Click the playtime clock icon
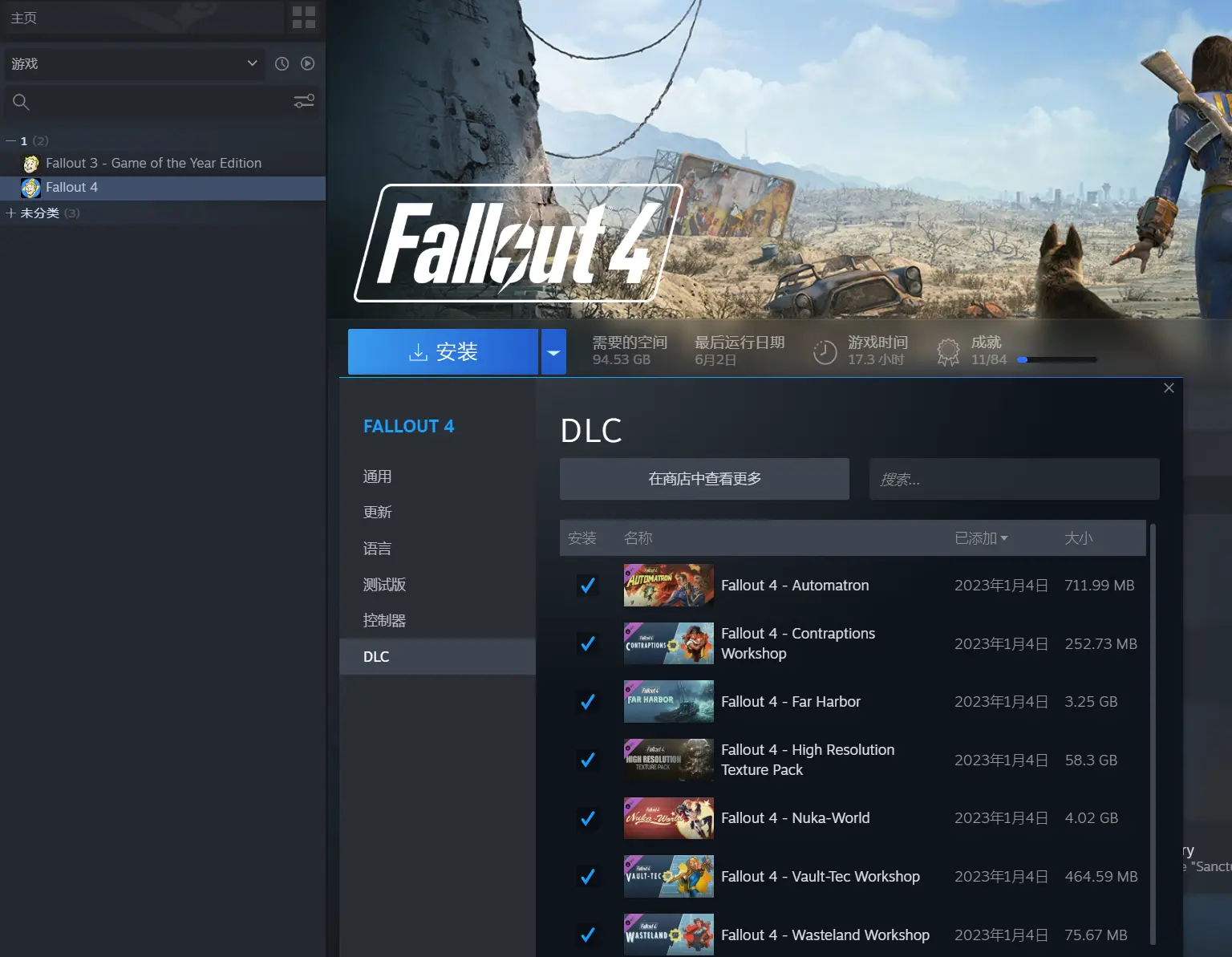The image size is (1232, 957). (825, 351)
